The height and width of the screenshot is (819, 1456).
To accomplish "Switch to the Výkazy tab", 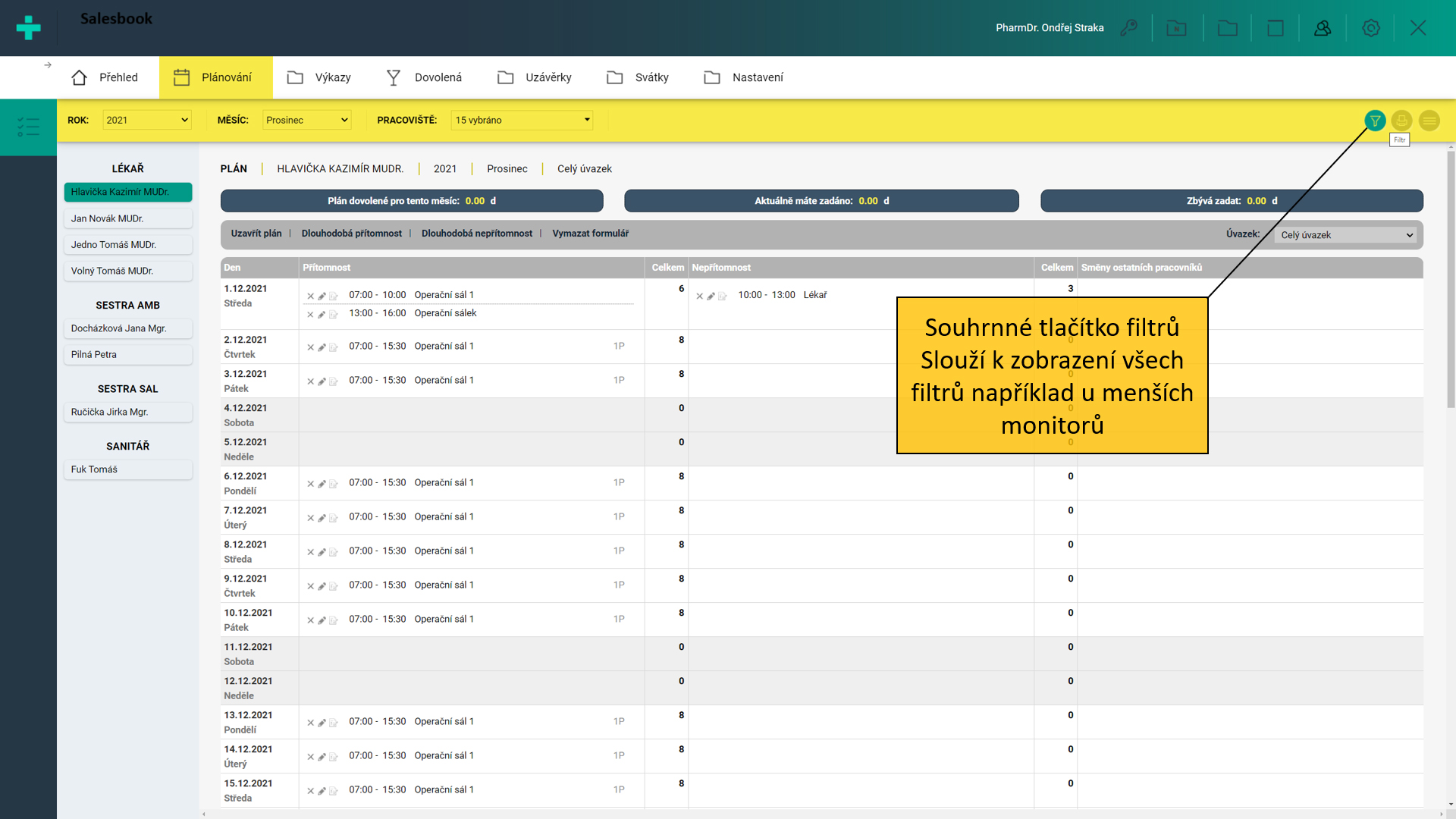I will coord(319,77).
